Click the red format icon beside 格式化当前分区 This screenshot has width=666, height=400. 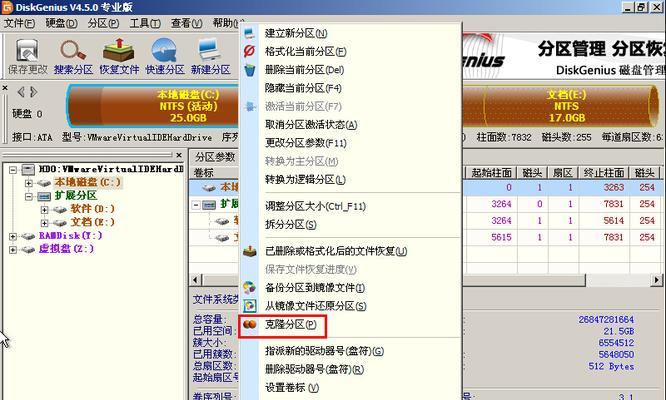click(249, 51)
